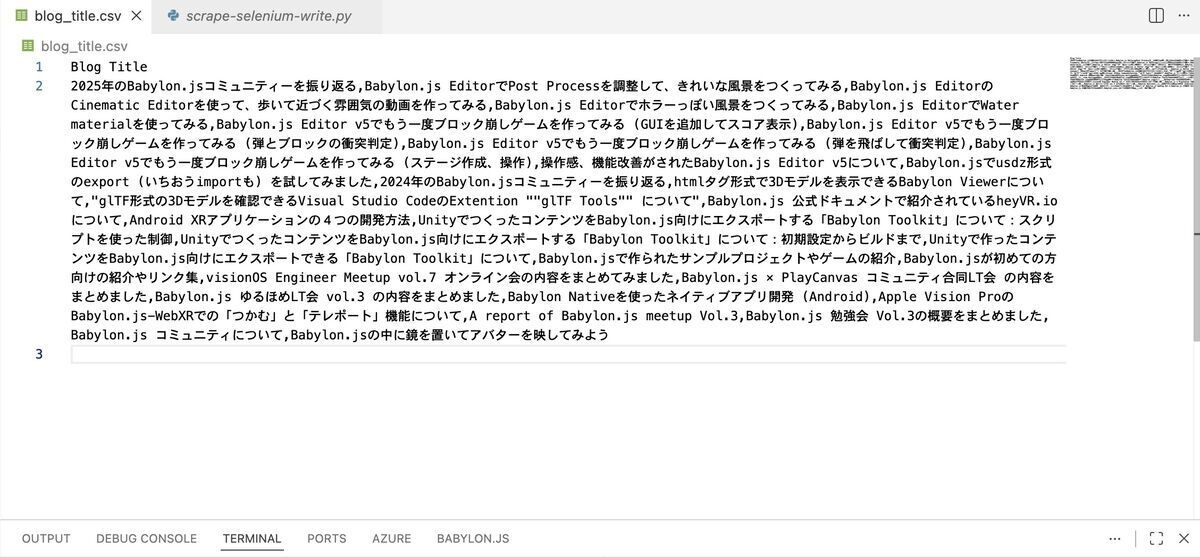Click the CSV file icon on blog_title.csv tab
Screen dimensions: 1200x557
[20, 16]
